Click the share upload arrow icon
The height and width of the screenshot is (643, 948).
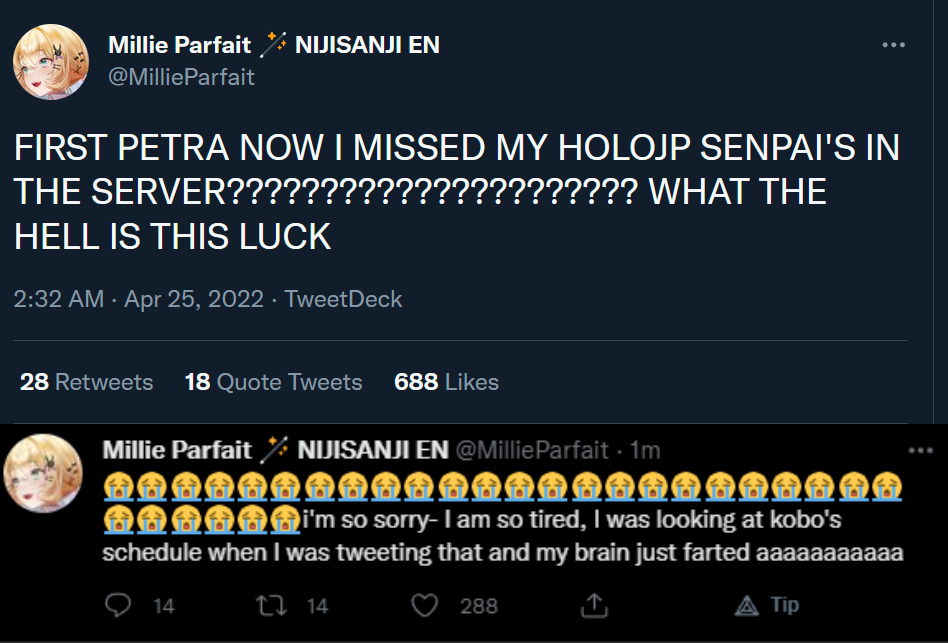(x=595, y=605)
